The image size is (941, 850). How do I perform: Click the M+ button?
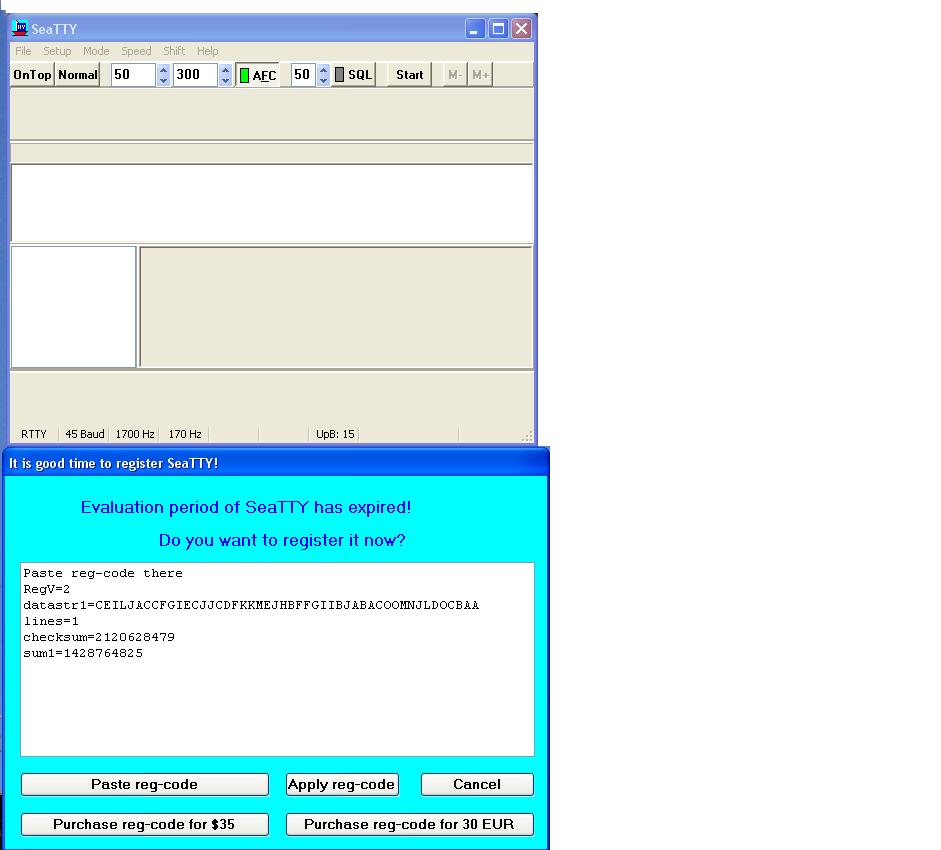click(x=480, y=75)
